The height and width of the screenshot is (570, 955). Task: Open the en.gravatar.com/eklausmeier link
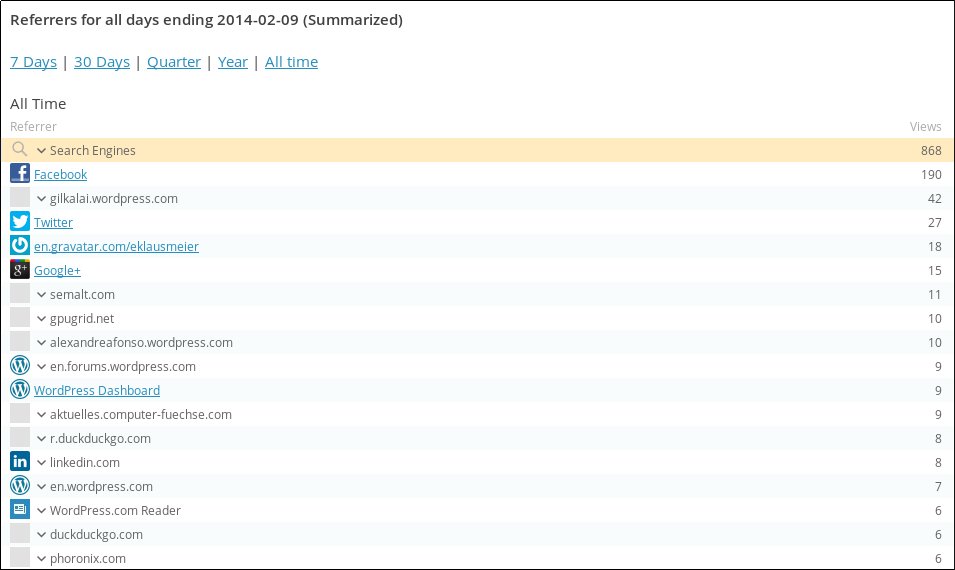coord(116,246)
